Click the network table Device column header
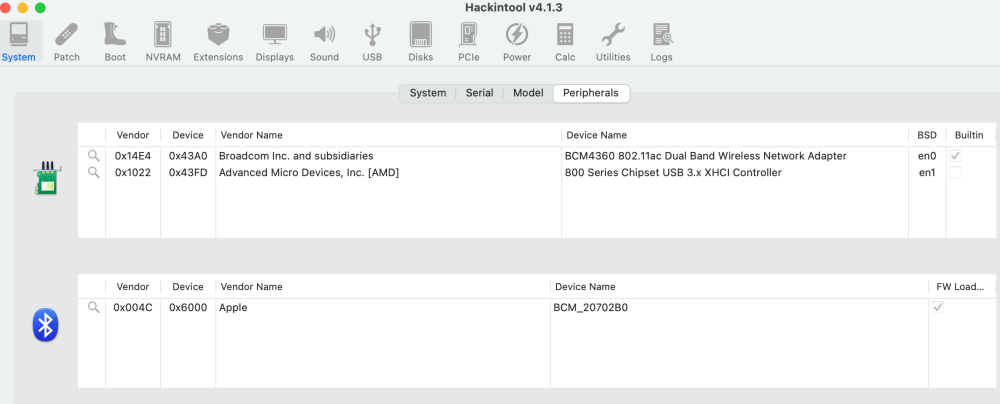The height and width of the screenshot is (404, 1000). tap(188, 135)
